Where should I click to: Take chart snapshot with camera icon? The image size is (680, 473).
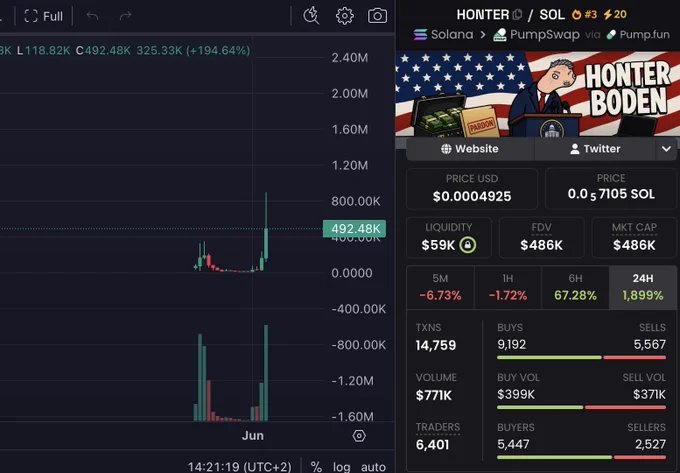click(377, 16)
